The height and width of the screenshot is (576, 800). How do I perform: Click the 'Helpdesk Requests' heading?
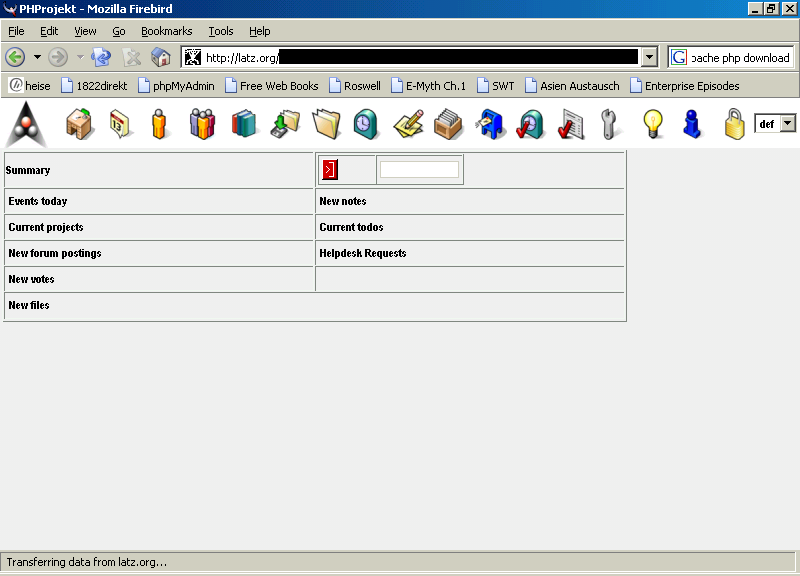click(363, 253)
